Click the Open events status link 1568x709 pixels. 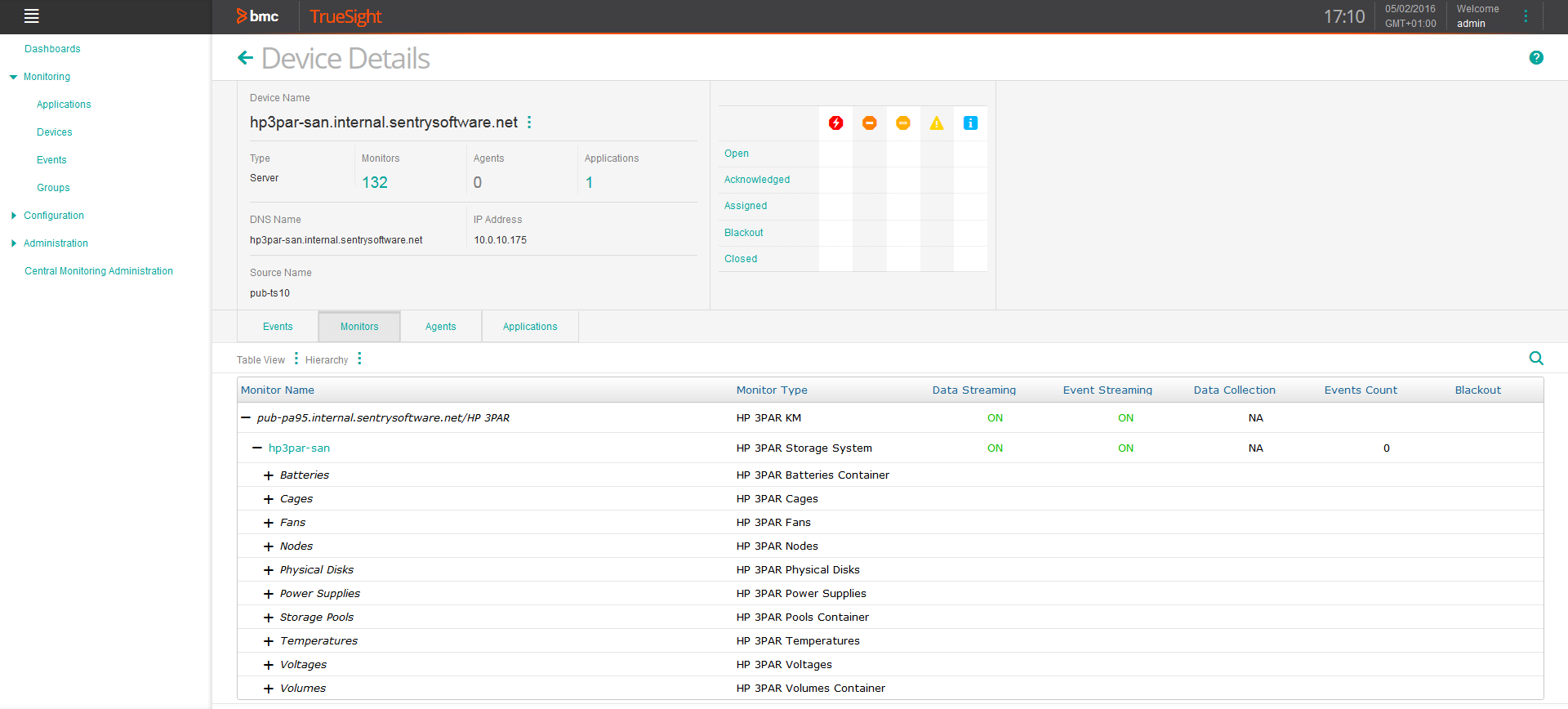tap(737, 154)
